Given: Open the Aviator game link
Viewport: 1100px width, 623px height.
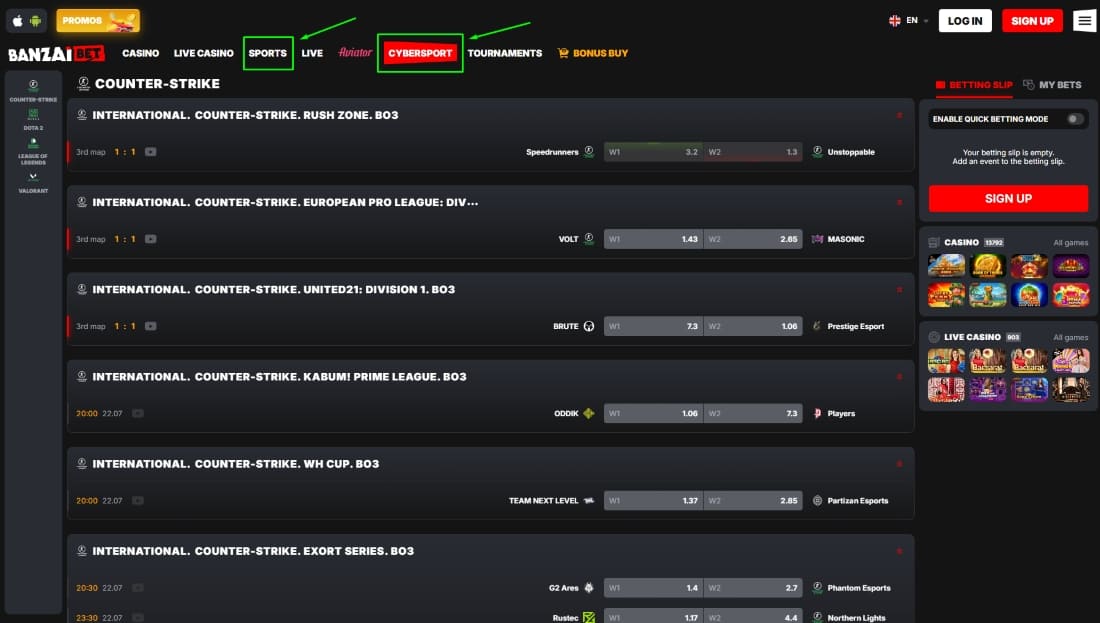Looking at the screenshot, I should click(355, 53).
